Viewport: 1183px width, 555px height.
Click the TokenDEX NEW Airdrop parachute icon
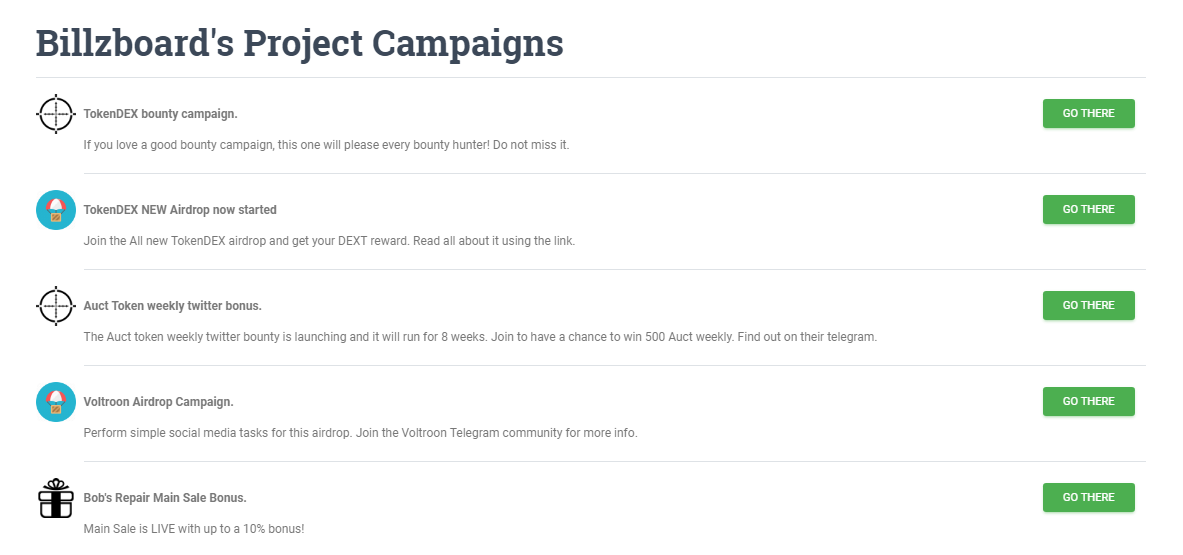coord(56,210)
